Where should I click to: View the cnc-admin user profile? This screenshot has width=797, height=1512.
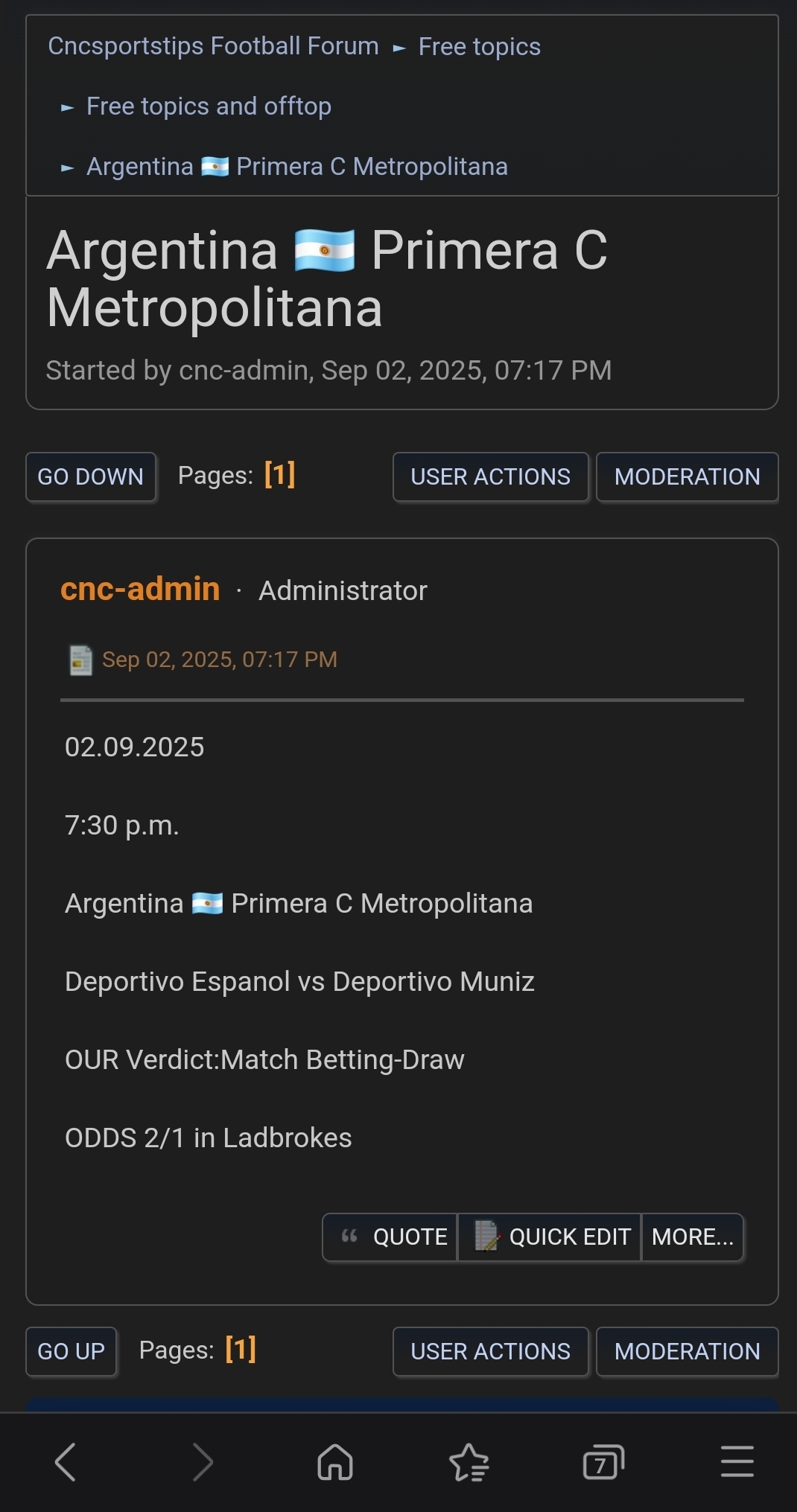pos(140,589)
